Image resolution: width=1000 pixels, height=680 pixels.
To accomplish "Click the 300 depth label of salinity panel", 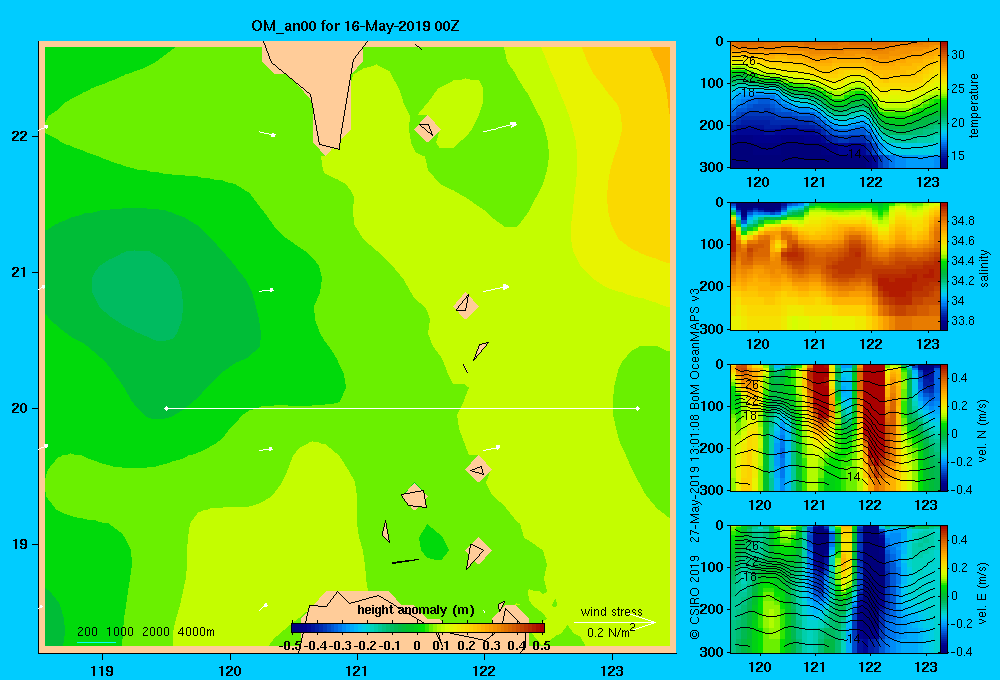I will point(712,329).
